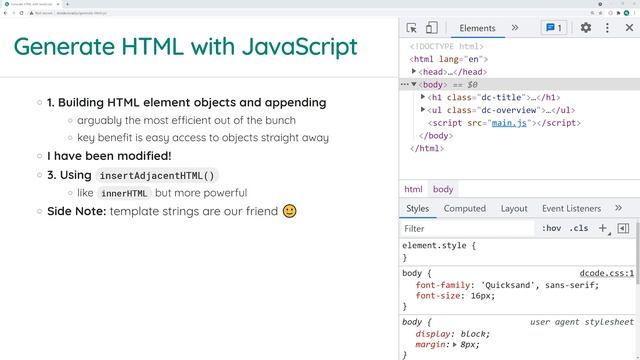Screen dimensions: 640x360
Task: Click the browser back arrow
Action: click(5, 13)
